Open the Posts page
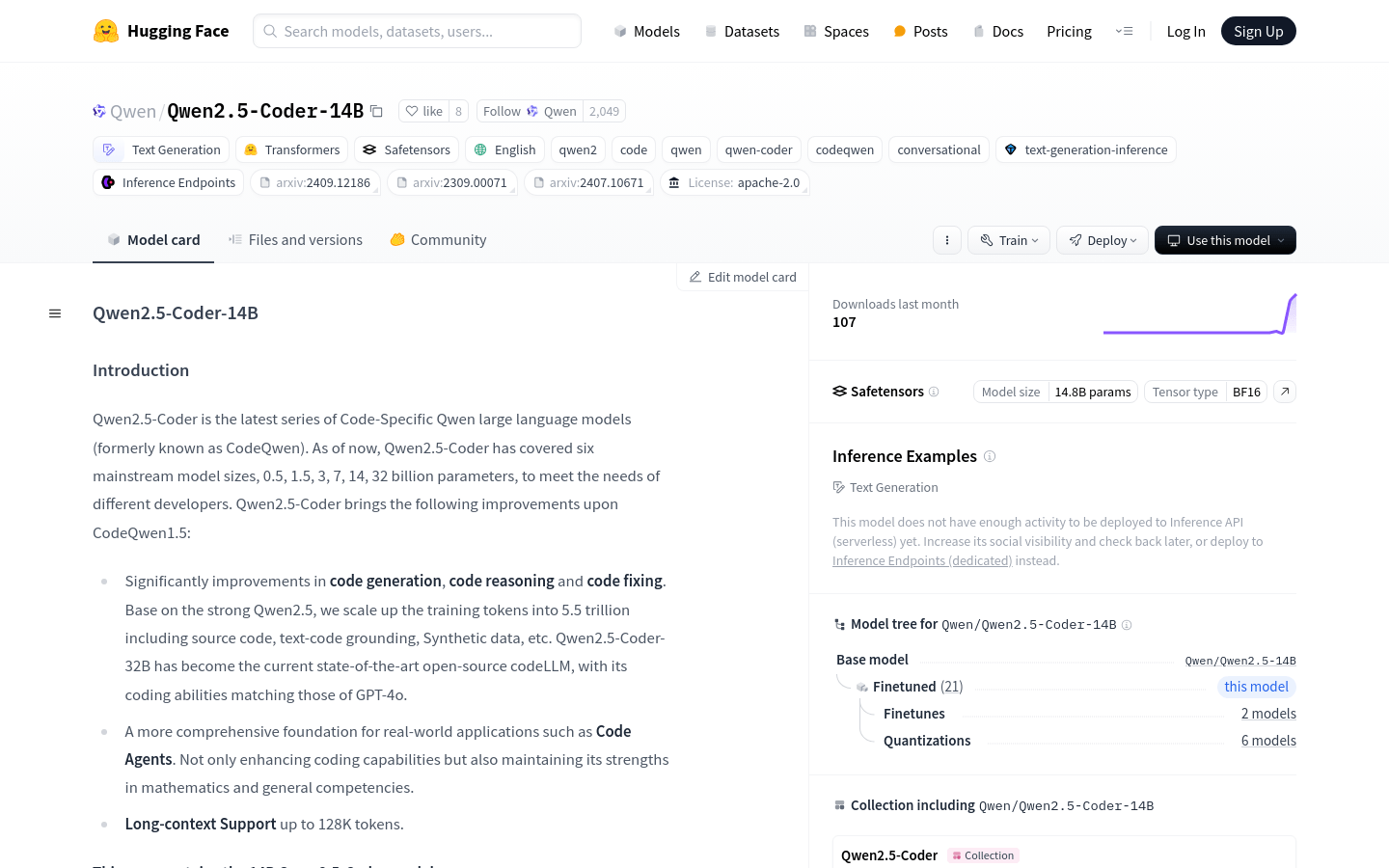This screenshot has width=1389, height=868. (920, 31)
